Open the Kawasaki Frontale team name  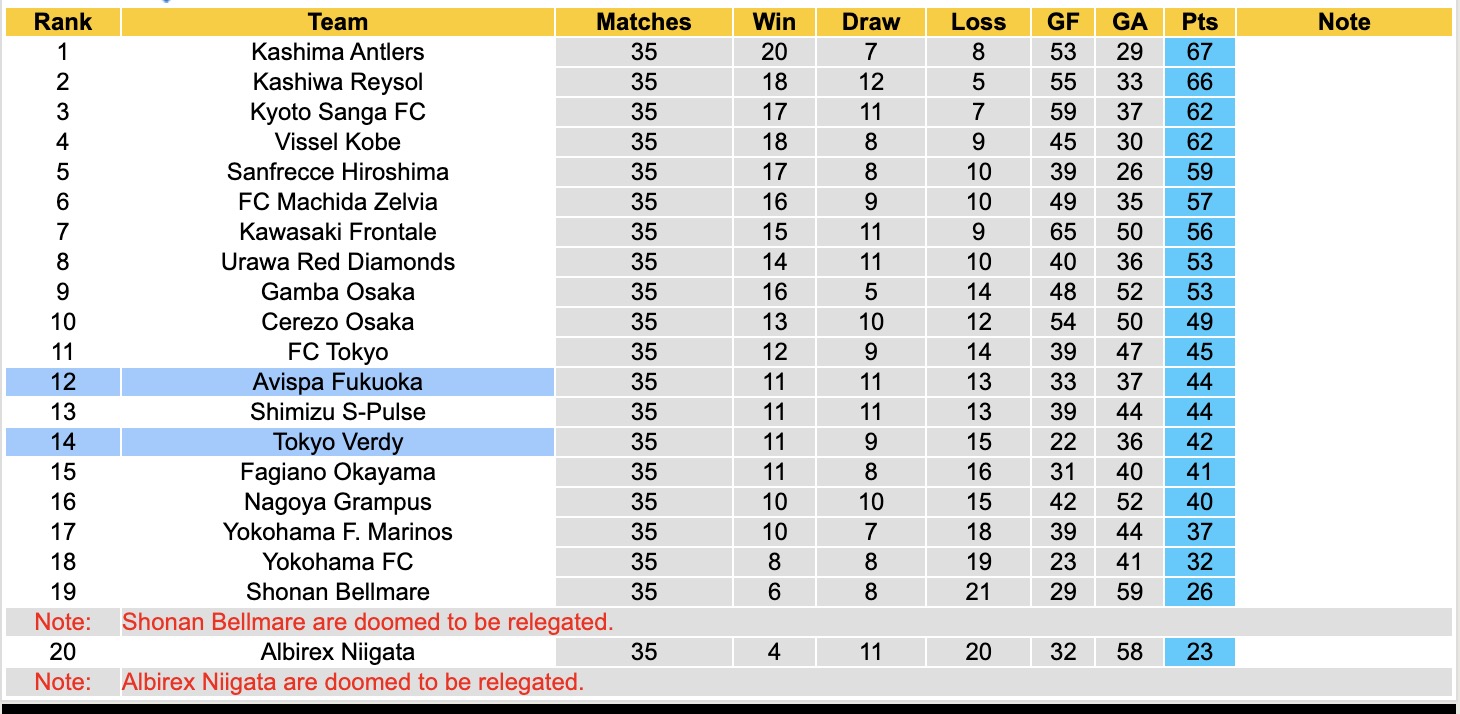coord(338,232)
